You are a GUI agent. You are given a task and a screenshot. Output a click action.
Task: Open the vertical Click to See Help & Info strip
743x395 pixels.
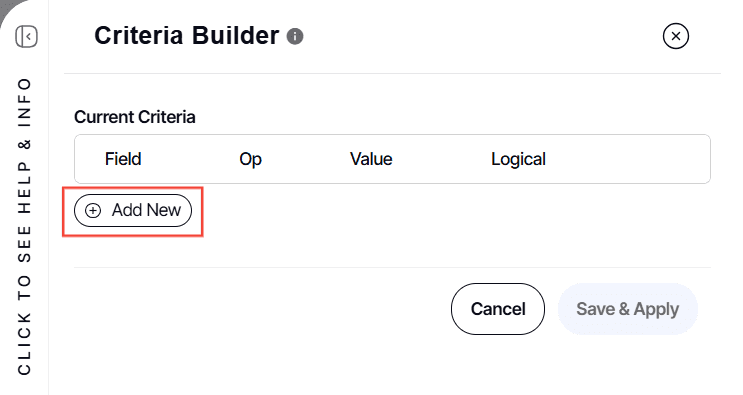(24, 226)
